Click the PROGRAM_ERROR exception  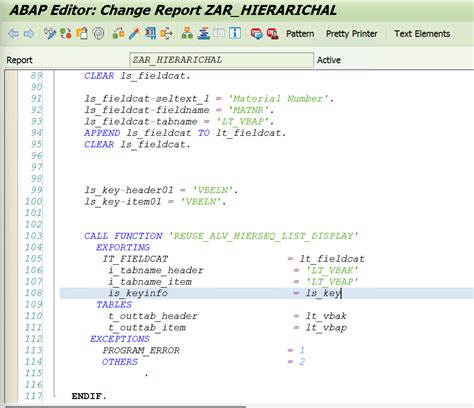coord(141,350)
